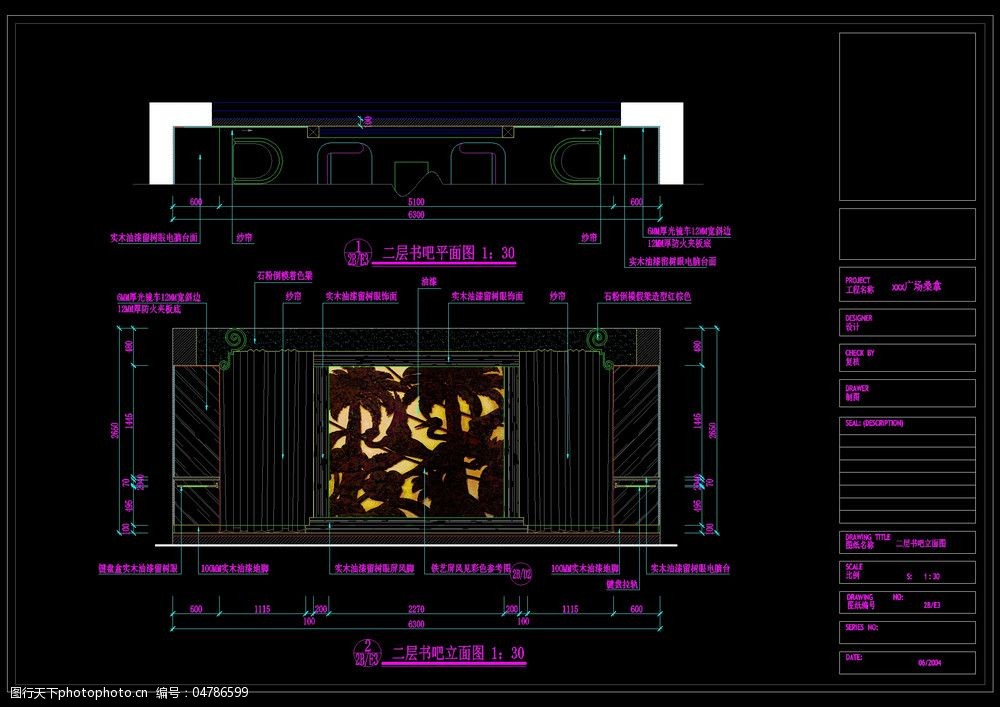The width and height of the screenshot is (1000, 707).
Task: Click the 2B/02 reference bubble below the screen
Action: [x=522, y=573]
